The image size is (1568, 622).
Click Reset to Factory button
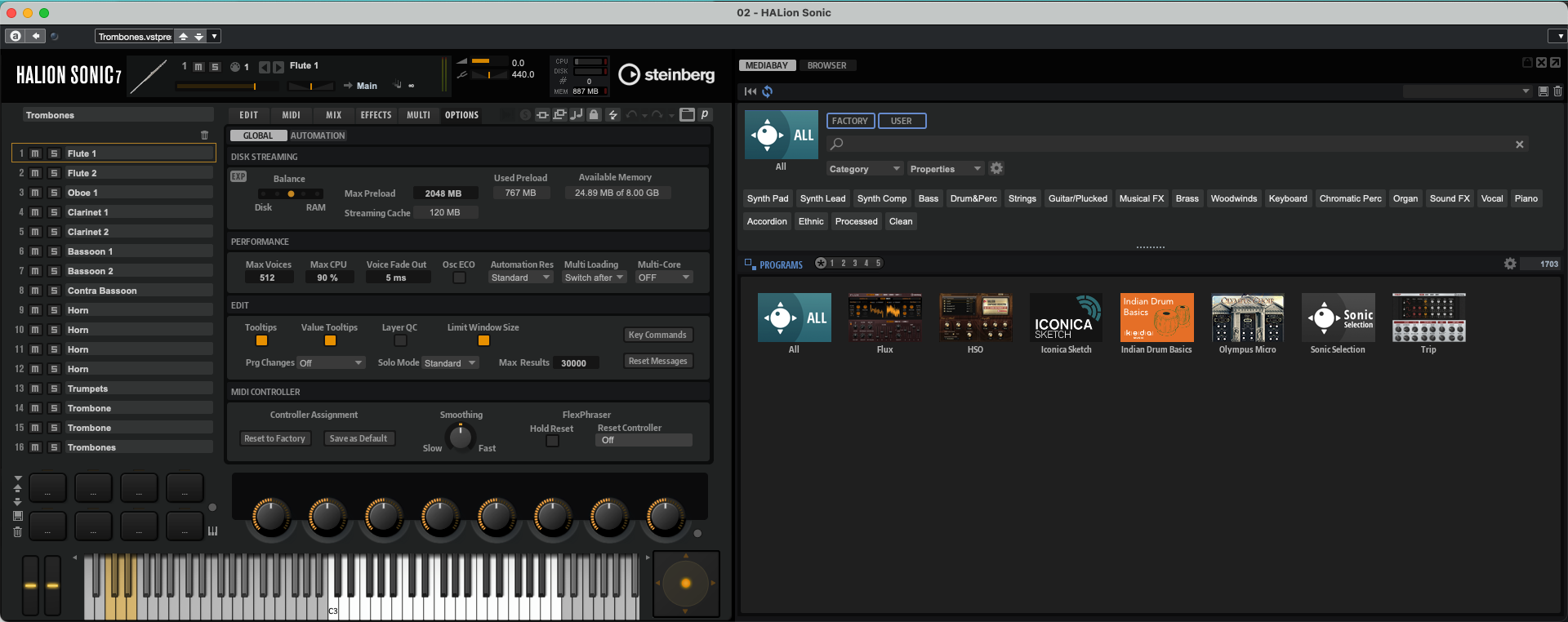(275, 438)
